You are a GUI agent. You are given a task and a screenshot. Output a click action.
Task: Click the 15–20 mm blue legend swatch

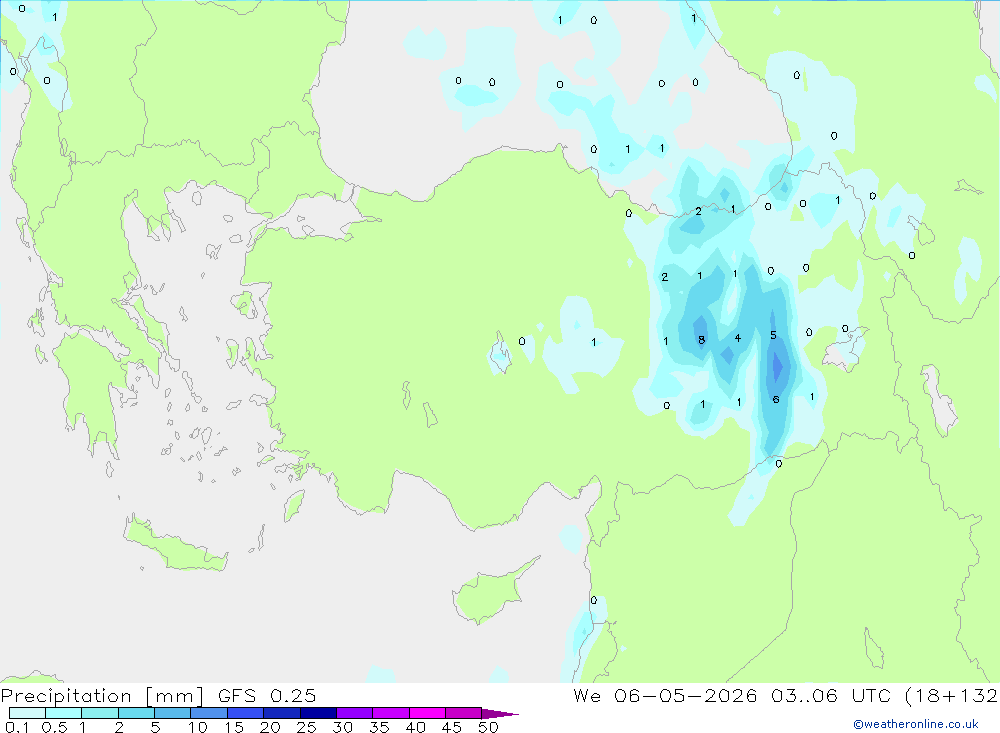(246, 713)
